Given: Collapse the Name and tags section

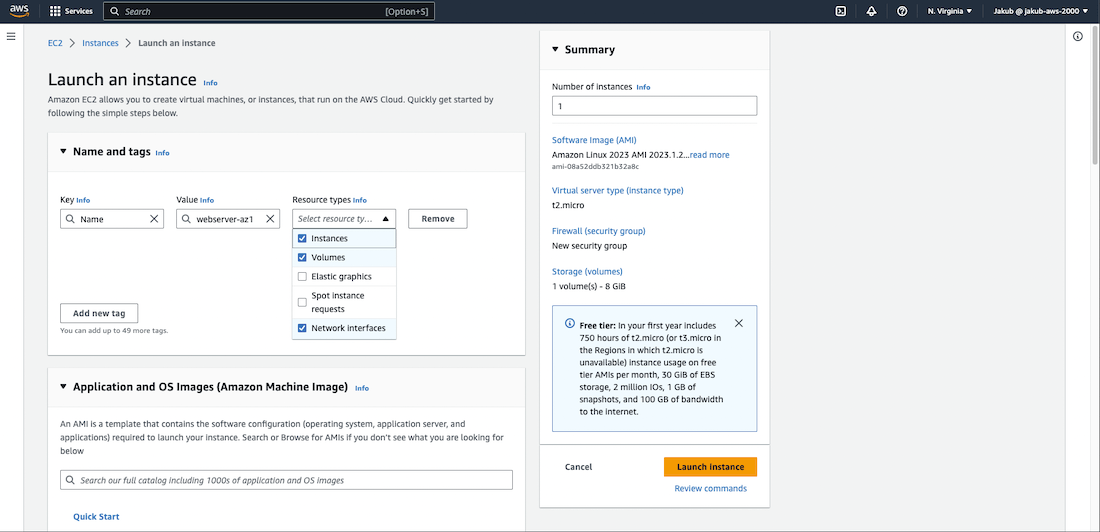Looking at the screenshot, I should pyautogui.click(x=63, y=152).
